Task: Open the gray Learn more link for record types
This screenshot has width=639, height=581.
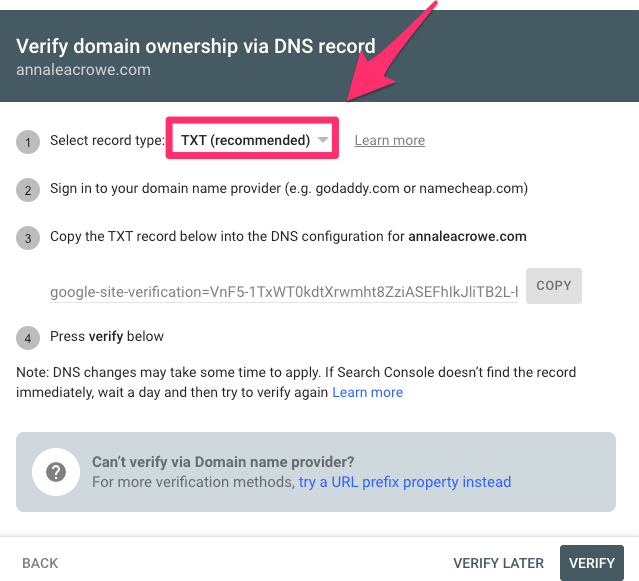Action: click(x=390, y=140)
